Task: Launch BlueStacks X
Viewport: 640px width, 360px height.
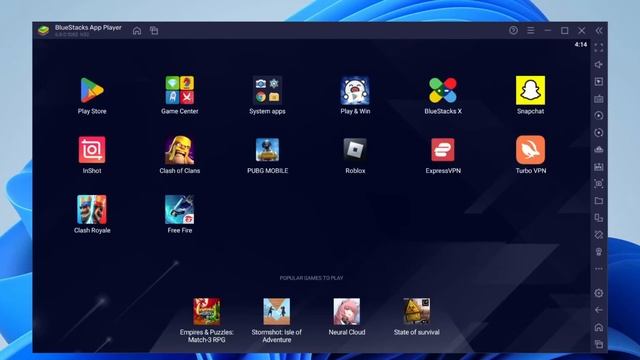Action: pyautogui.click(x=443, y=90)
